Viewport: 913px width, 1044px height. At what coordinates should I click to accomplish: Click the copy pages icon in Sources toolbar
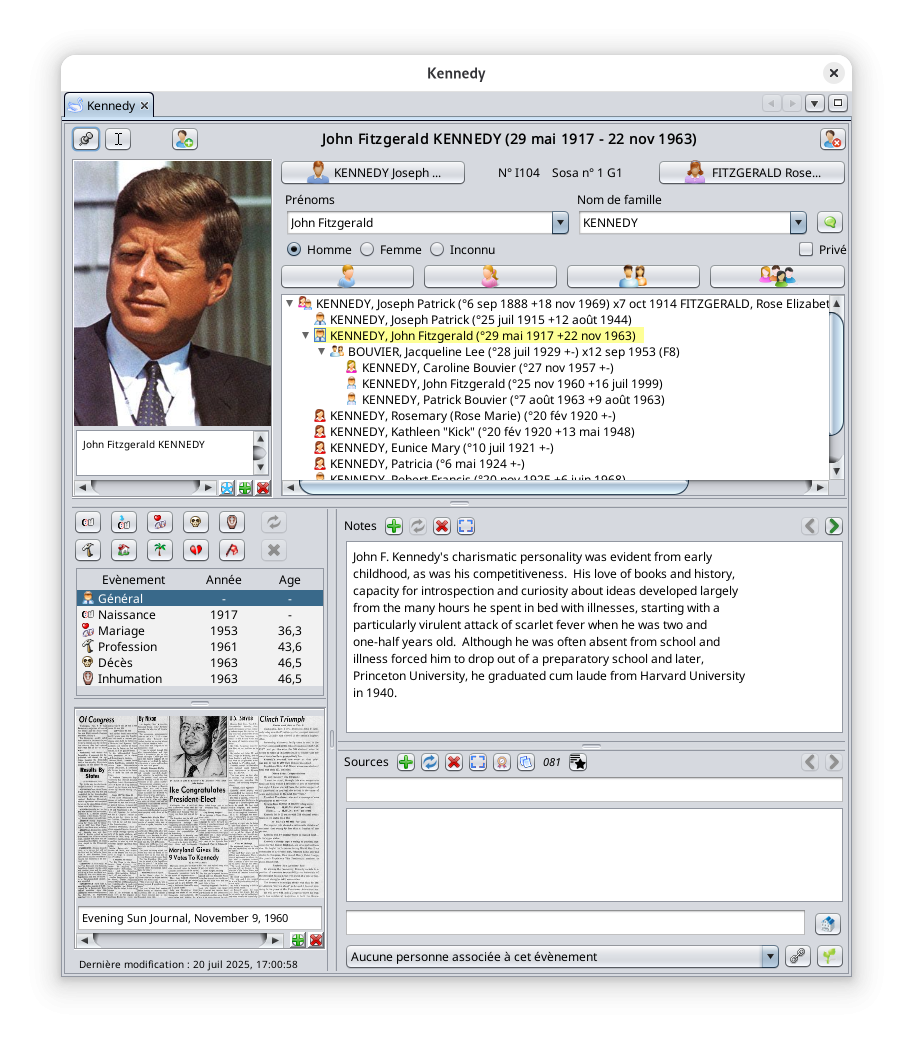(526, 762)
